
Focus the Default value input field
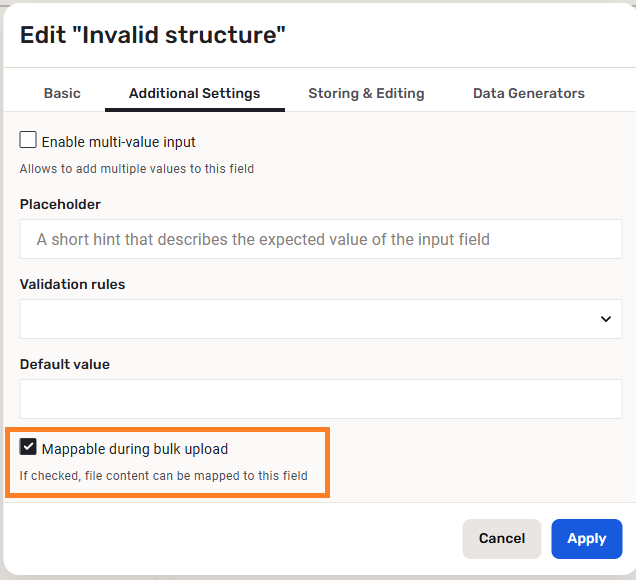(x=320, y=398)
